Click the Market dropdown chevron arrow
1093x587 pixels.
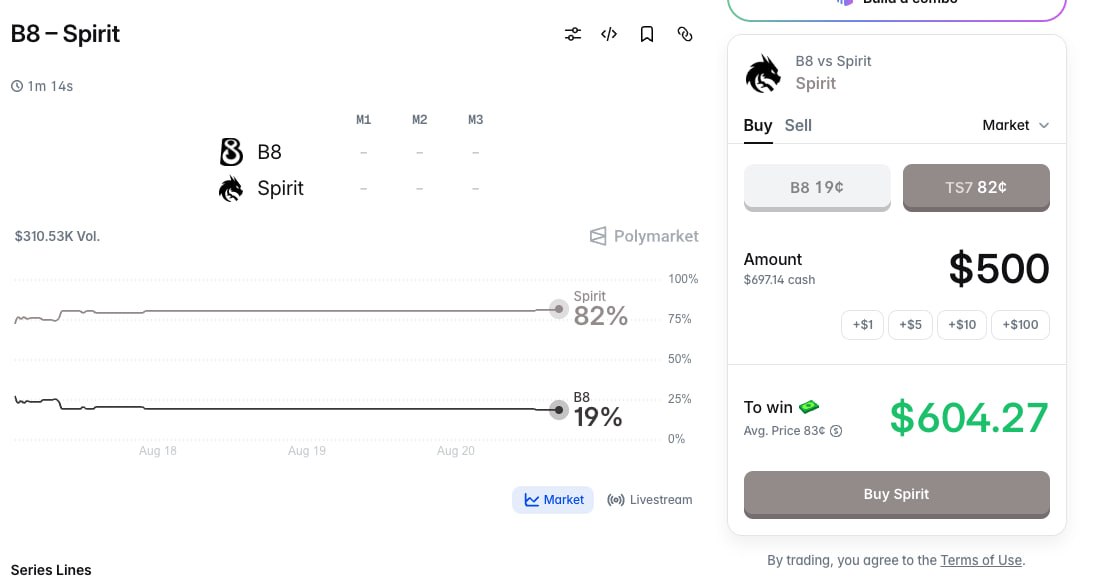(1044, 125)
